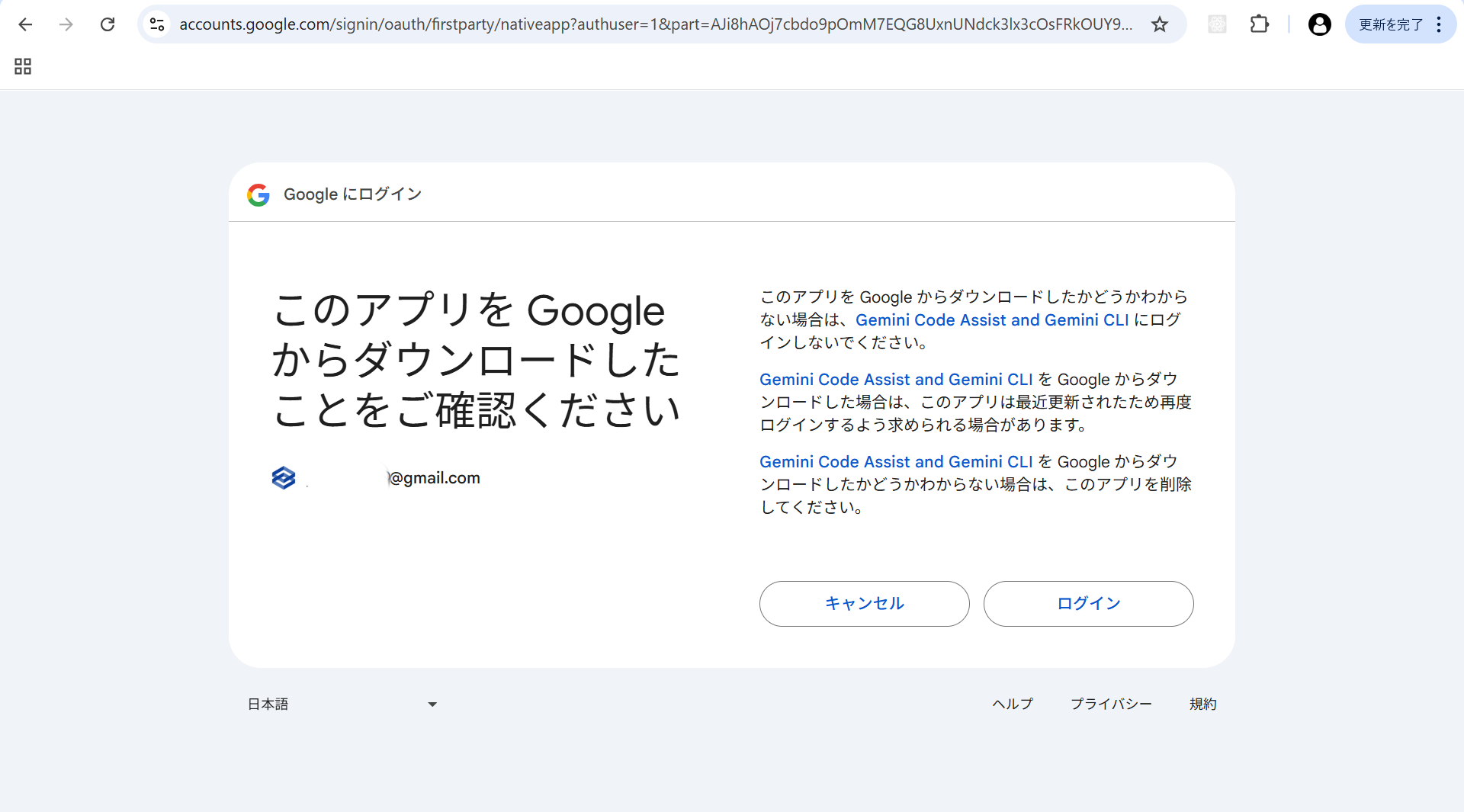The width and height of the screenshot is (1464, 812).
Task: Click the heading このアプリを Google からダウンロードした
Action: [476, 360]
